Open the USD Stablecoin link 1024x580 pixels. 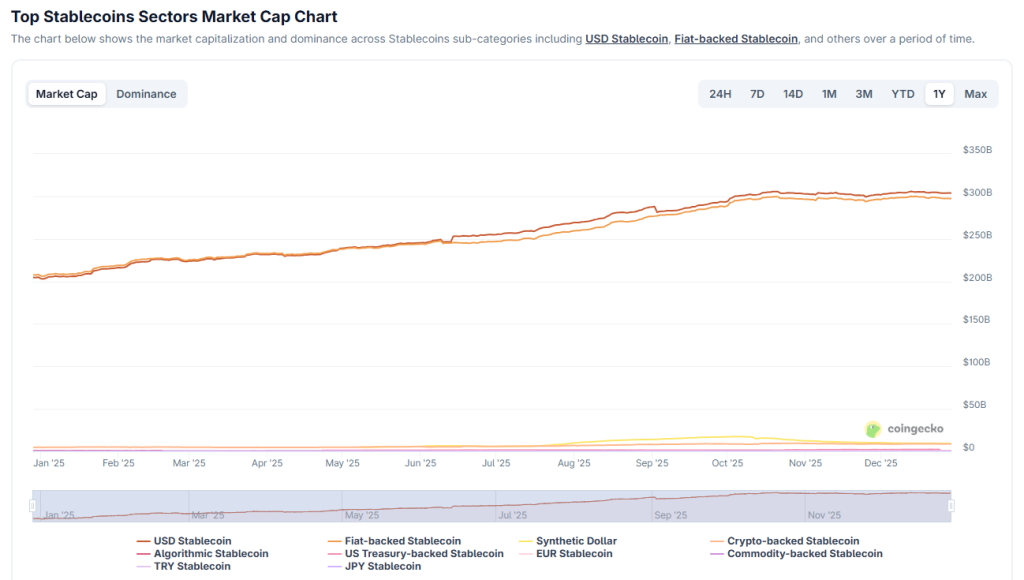pyautogui.click(x=626, y=39)
